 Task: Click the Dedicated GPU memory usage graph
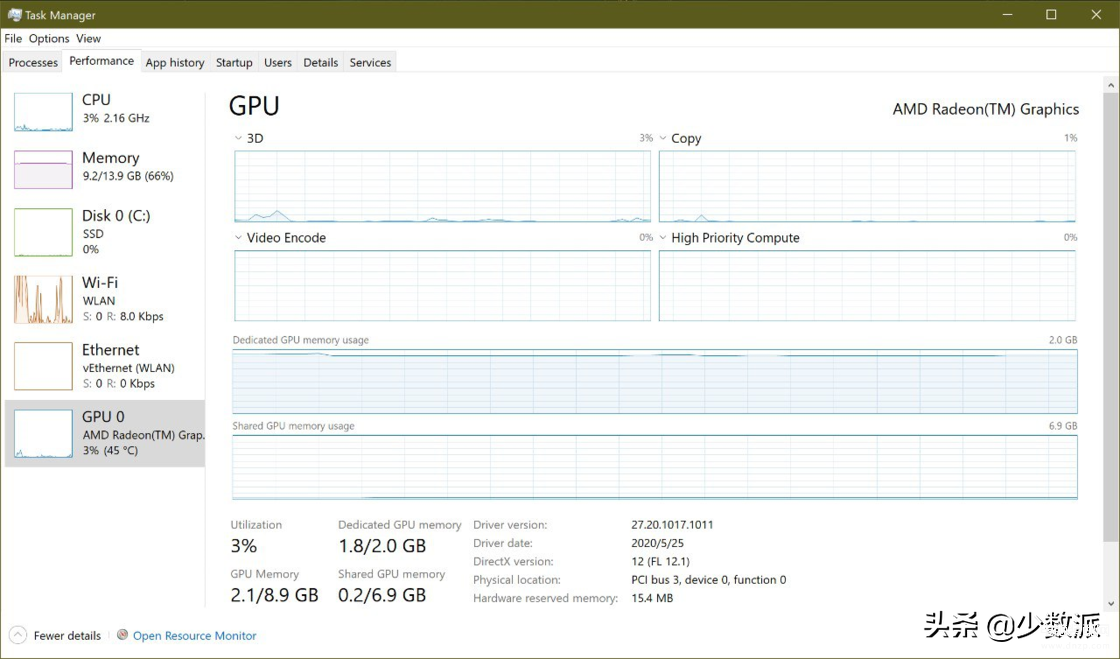pyautogui.click(x=654, y=381)
